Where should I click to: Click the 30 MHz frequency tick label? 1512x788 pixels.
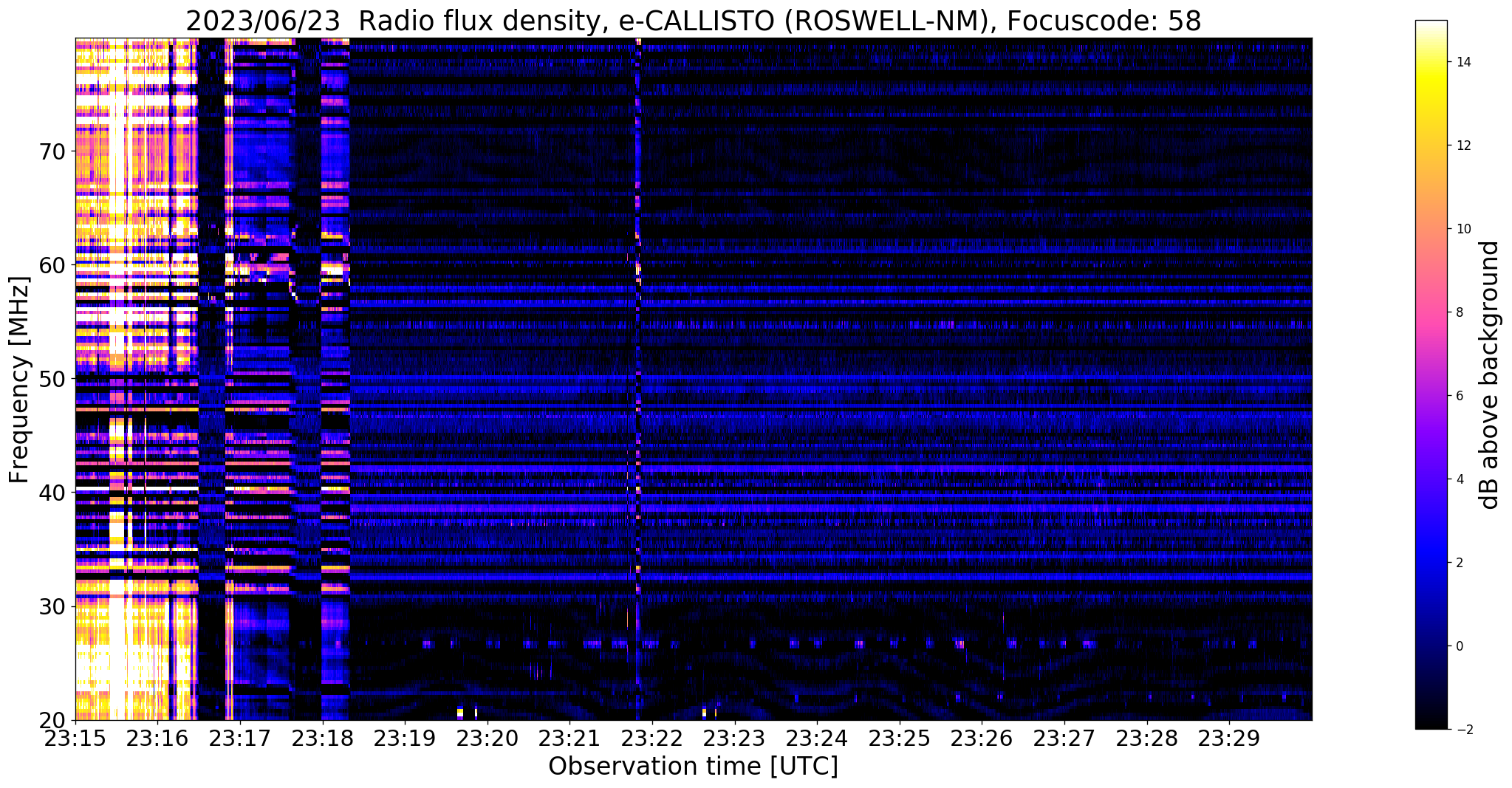click(51, 606)
